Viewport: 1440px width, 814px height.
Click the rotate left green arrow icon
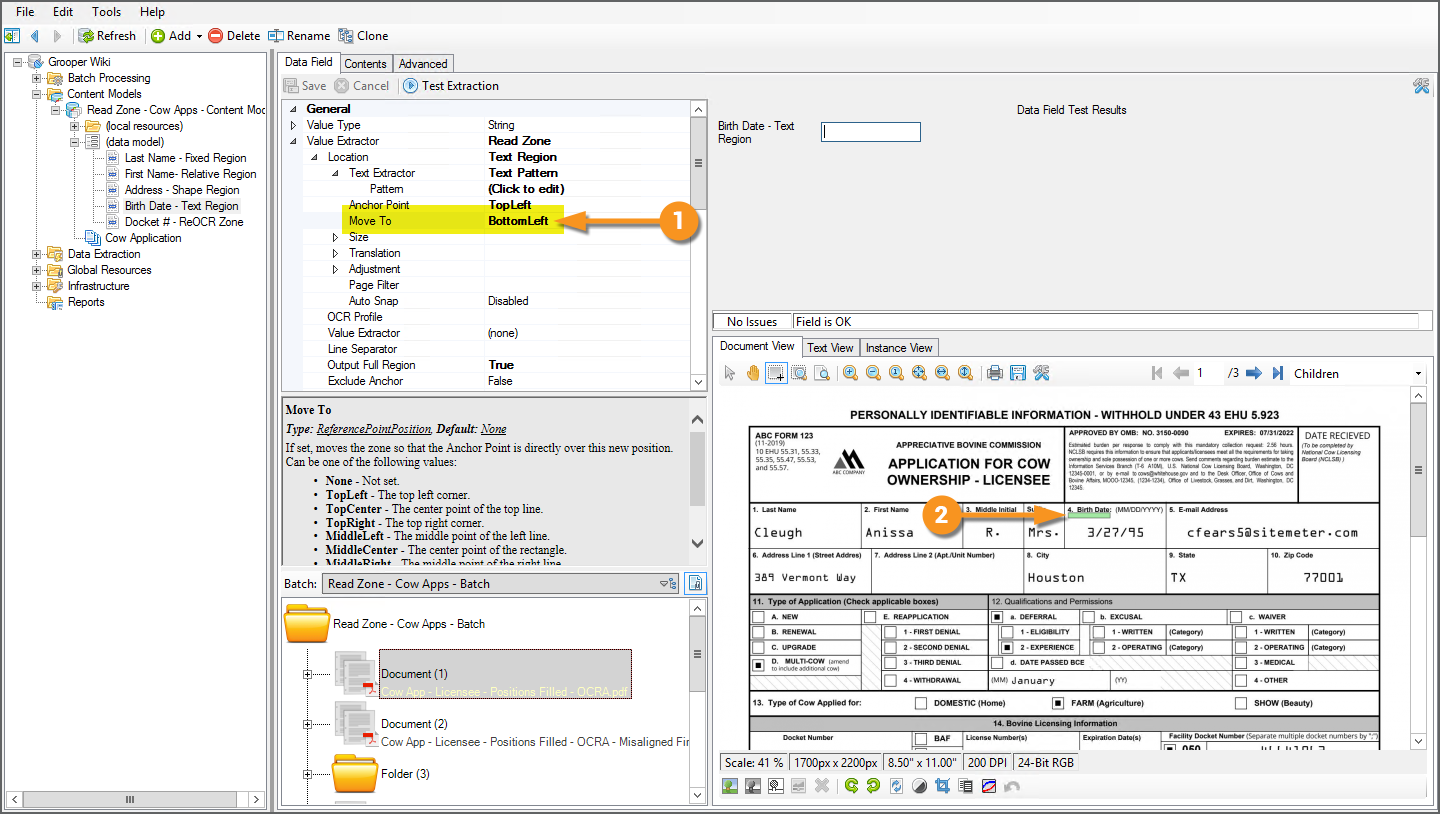click(851, 786)
